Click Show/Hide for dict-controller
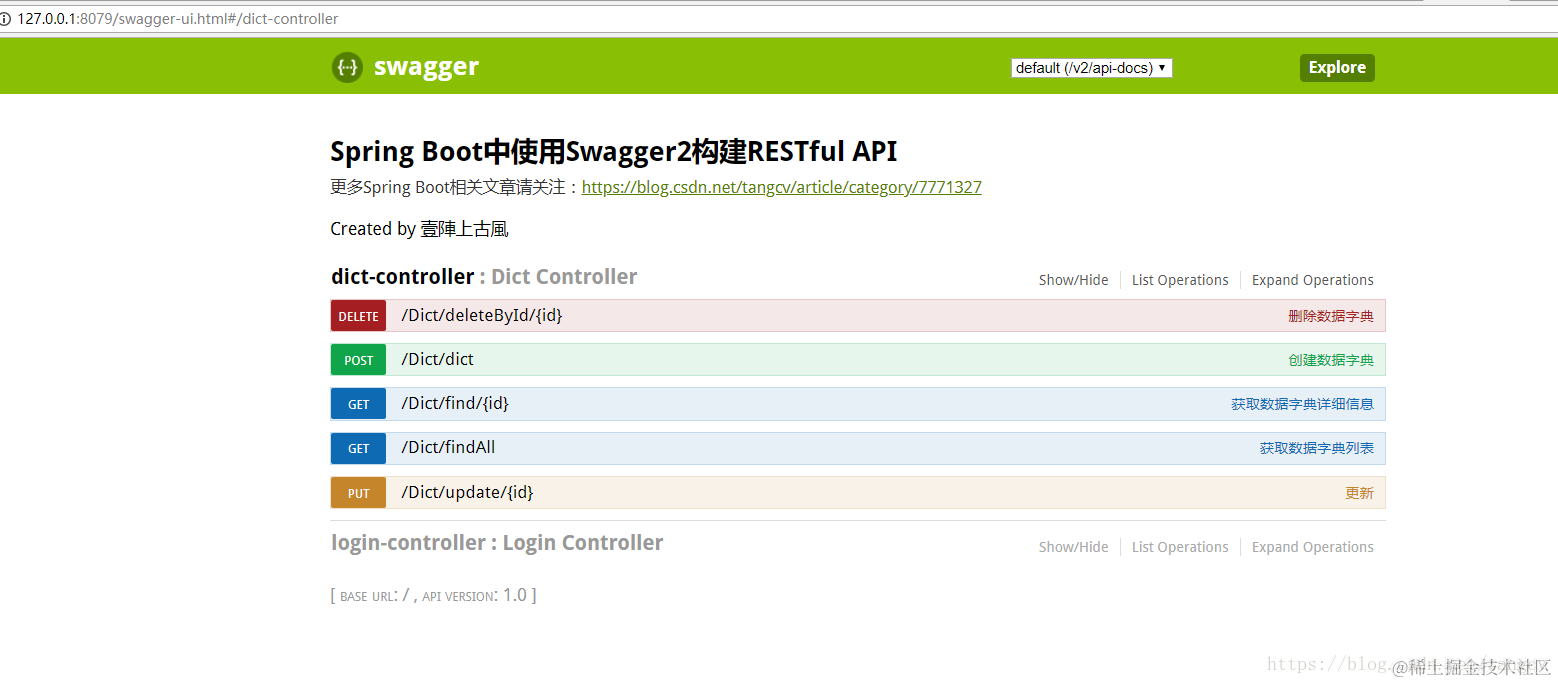This screenshot has width=1558, height=684. [x=1073, y=280]
